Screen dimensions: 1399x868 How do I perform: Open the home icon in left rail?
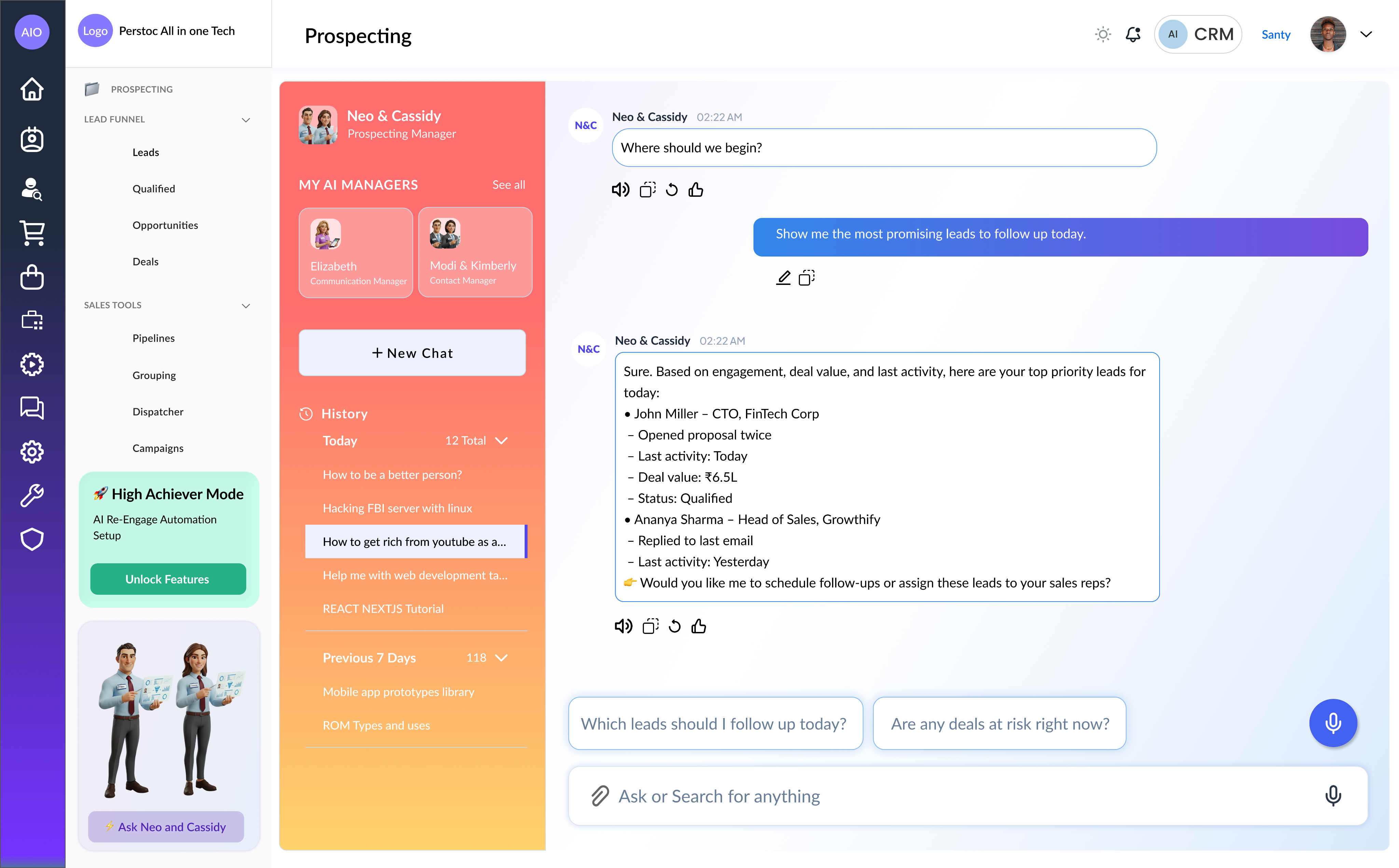[32, 89]
